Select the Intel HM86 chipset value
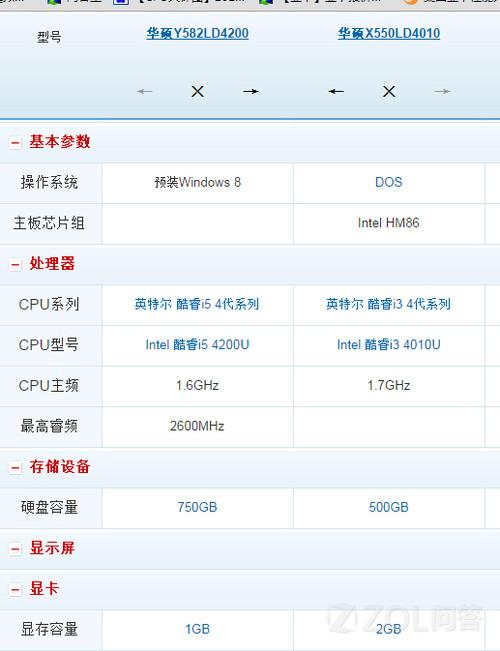Image resolution: width=500 pixels, height=651 pixels. click(x=389, y=223)
